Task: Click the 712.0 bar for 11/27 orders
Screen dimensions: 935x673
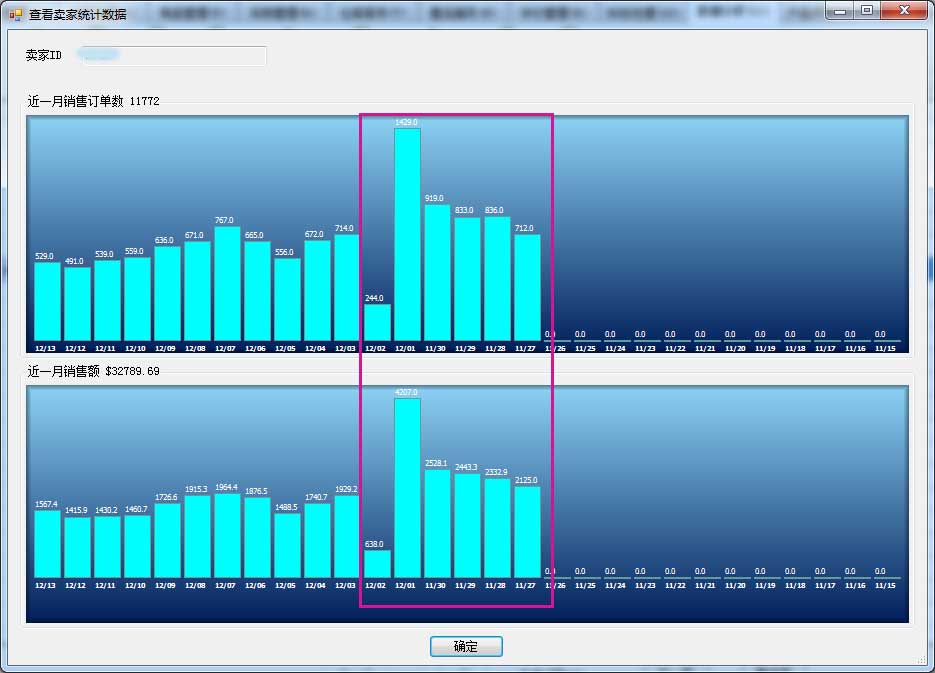Action: pyautogui.click(x=527, y=287)
